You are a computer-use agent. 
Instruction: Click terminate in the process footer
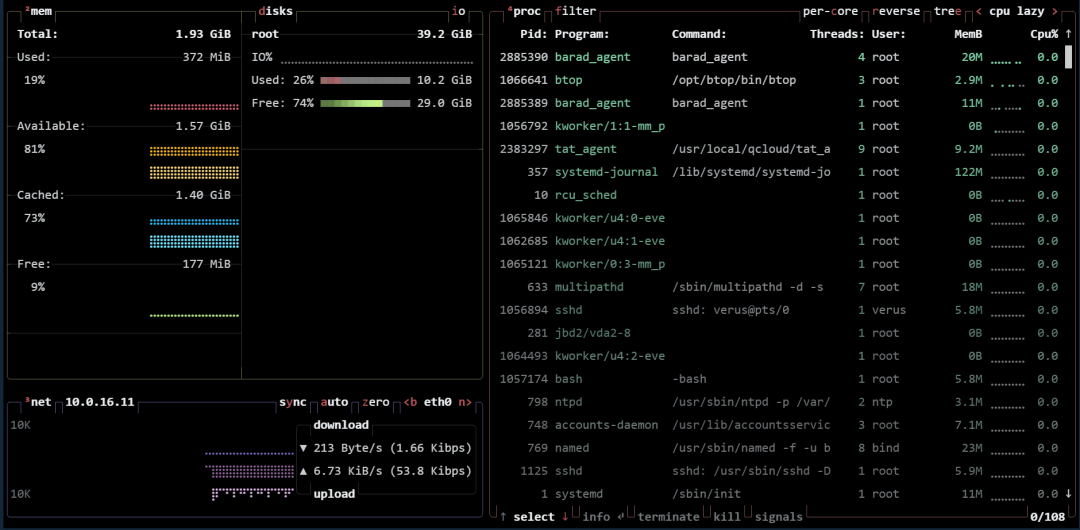668,517
